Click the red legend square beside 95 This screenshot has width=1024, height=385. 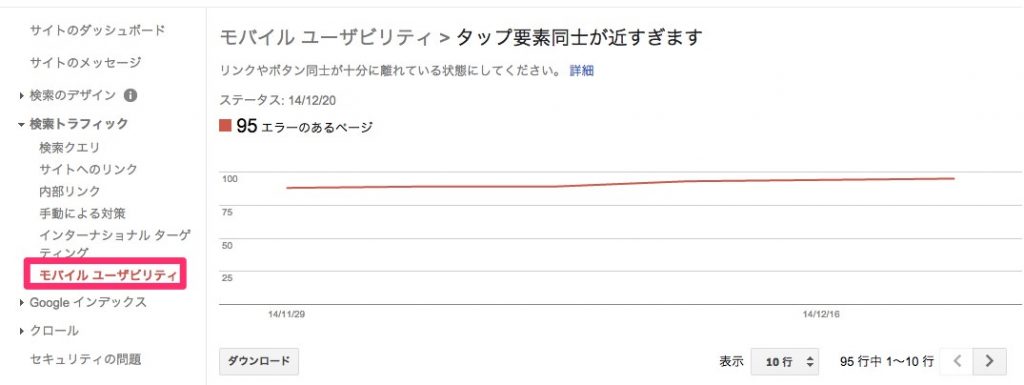click(226, 125)
